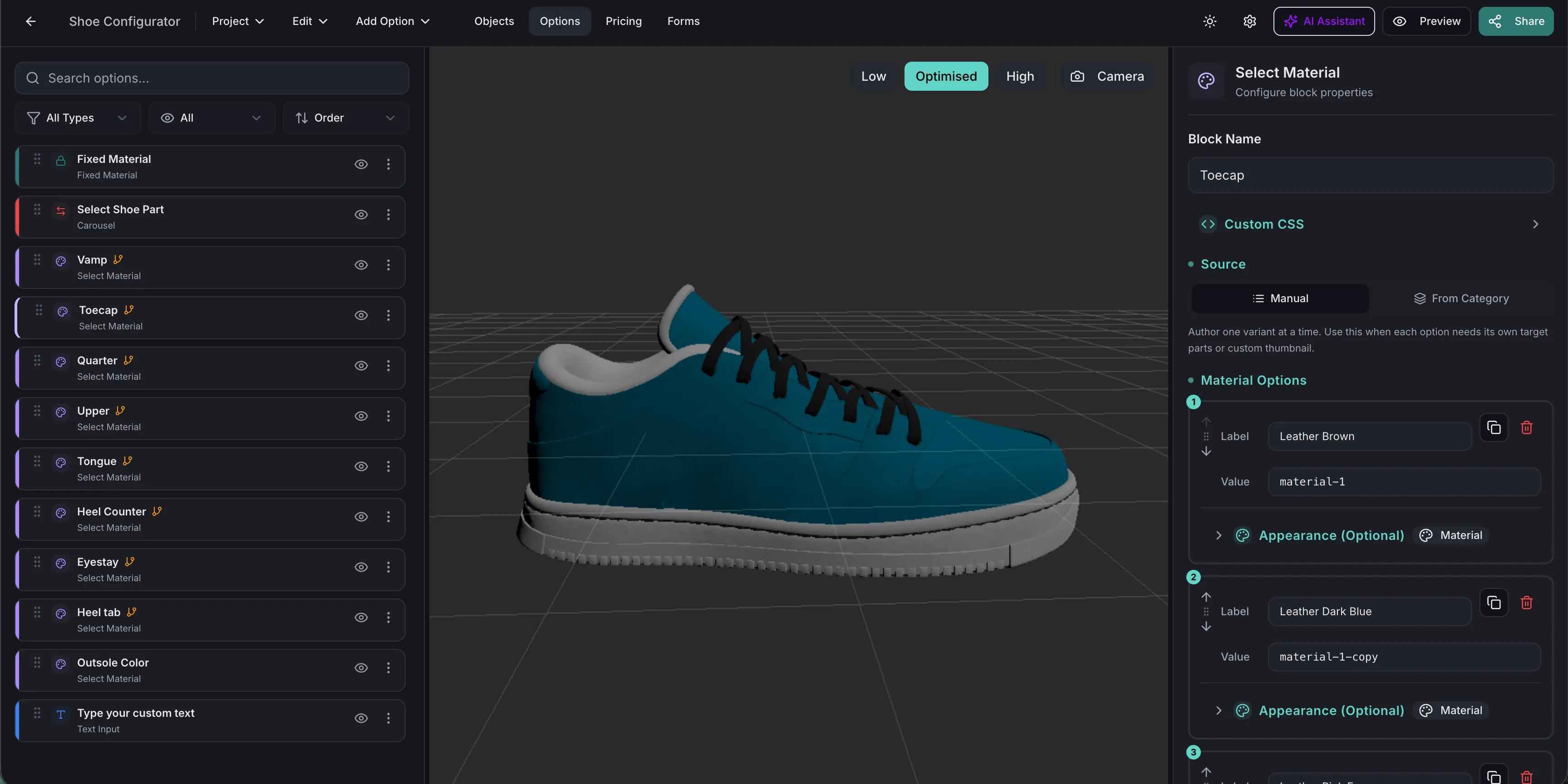Screen dimensions: 1568x784
Task: Toggle visibility of Select Shoe Part
Action: (x=361, y=215)
